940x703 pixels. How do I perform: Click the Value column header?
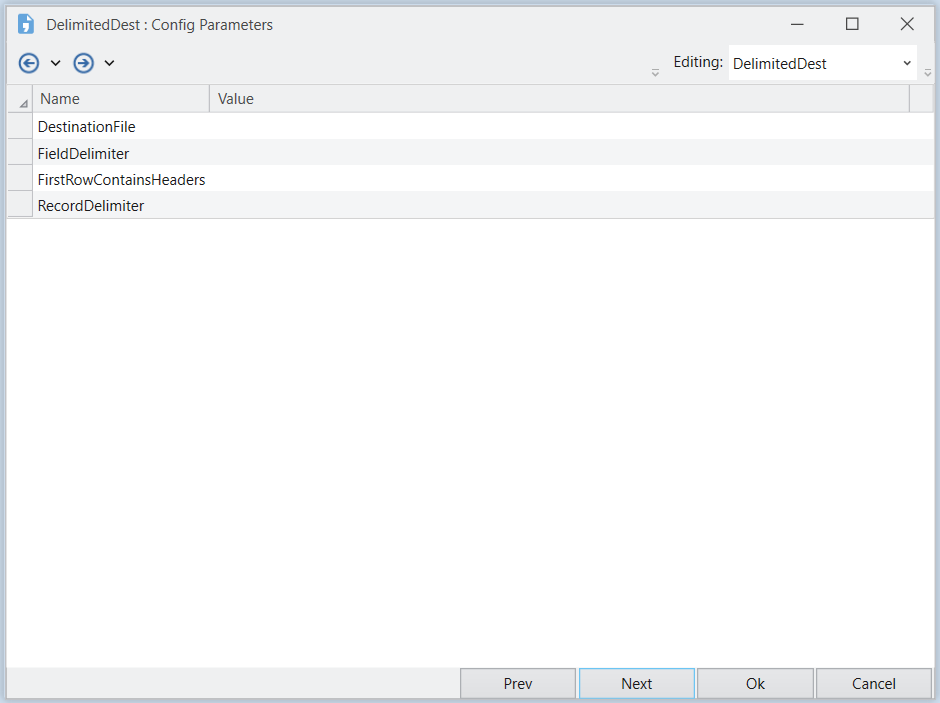[559, 99]
